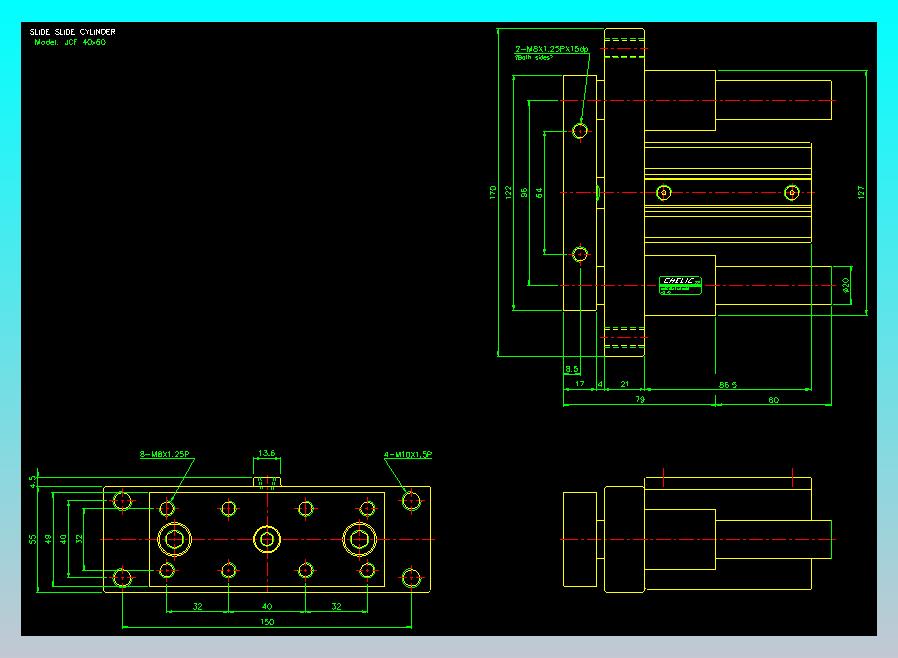The width and height of the screenshot is (898, 658).
Task: Click the 13.6 port width dimension
Action: 266,453
